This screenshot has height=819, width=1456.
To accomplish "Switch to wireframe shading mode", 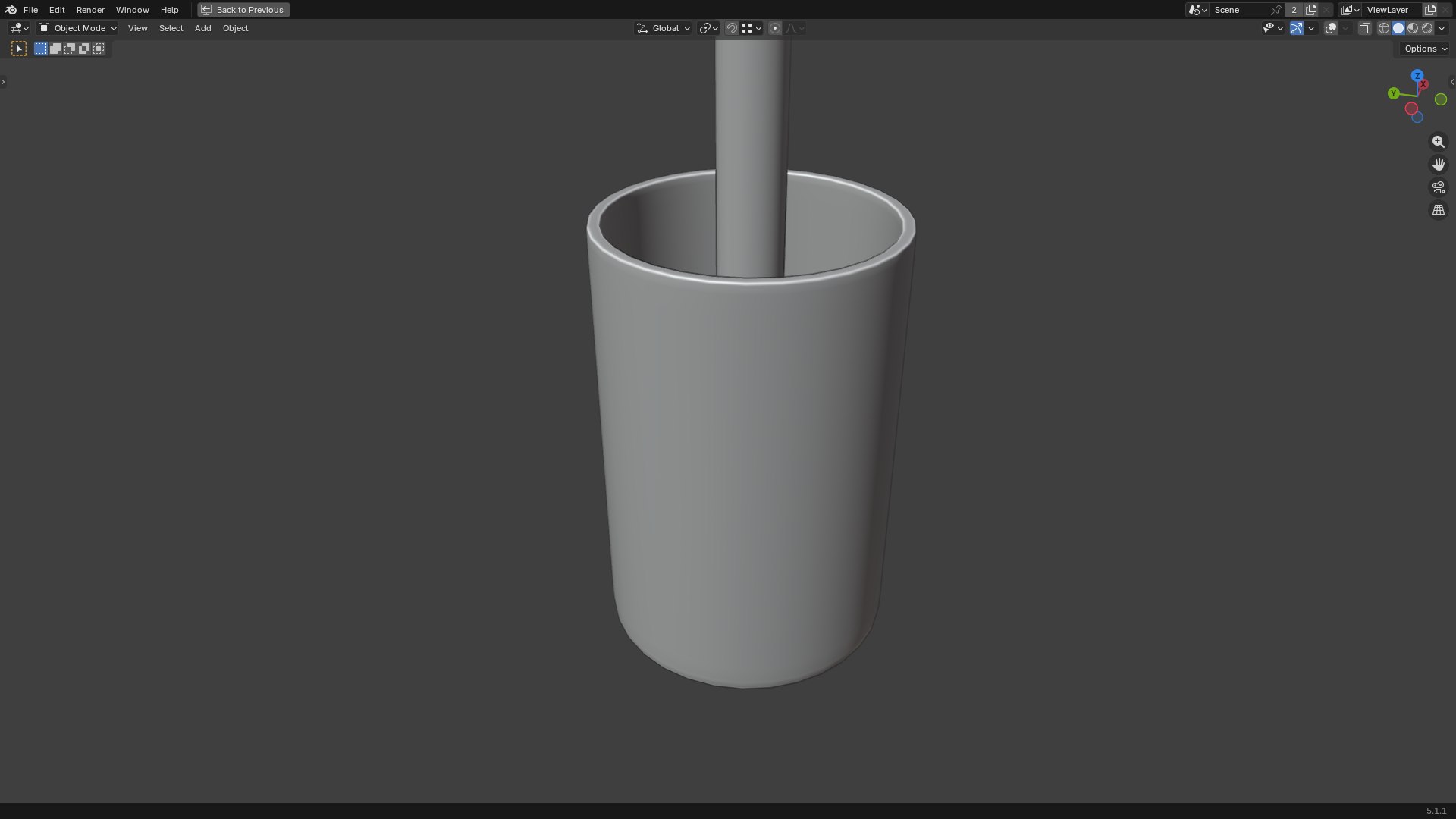I will click(1384, 28).
